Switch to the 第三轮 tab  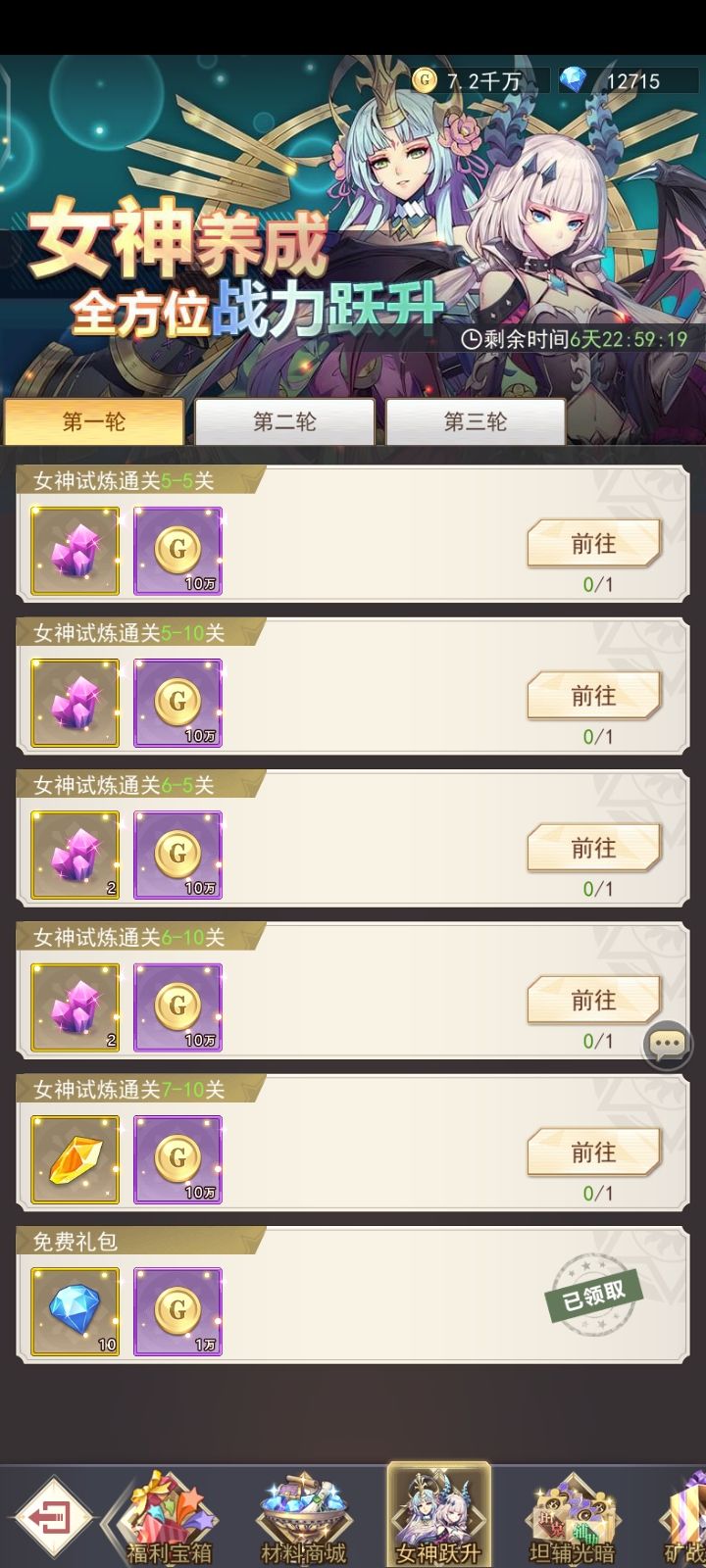click(x=476, y=422)
